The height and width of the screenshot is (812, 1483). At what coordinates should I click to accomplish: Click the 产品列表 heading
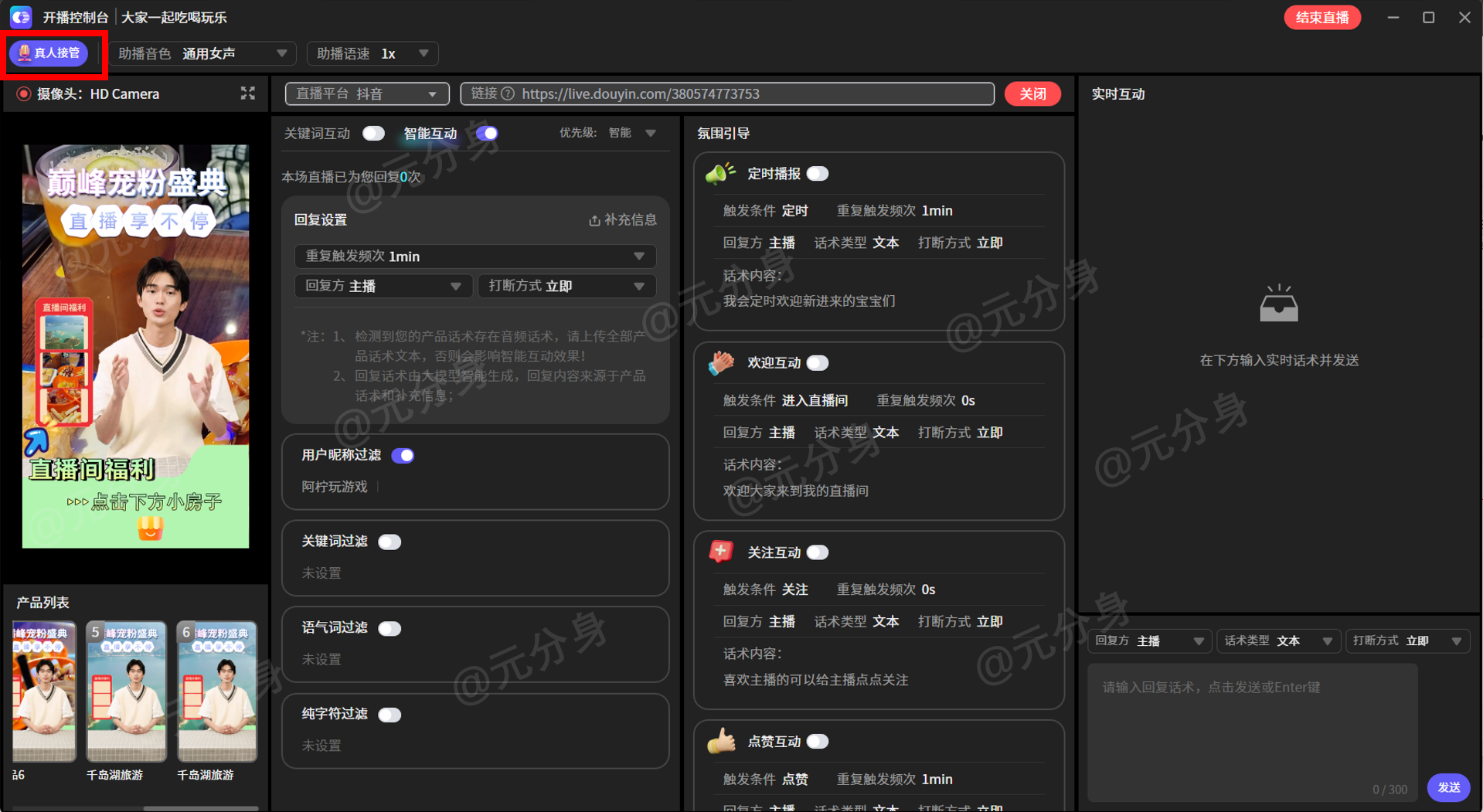[43, 603]
